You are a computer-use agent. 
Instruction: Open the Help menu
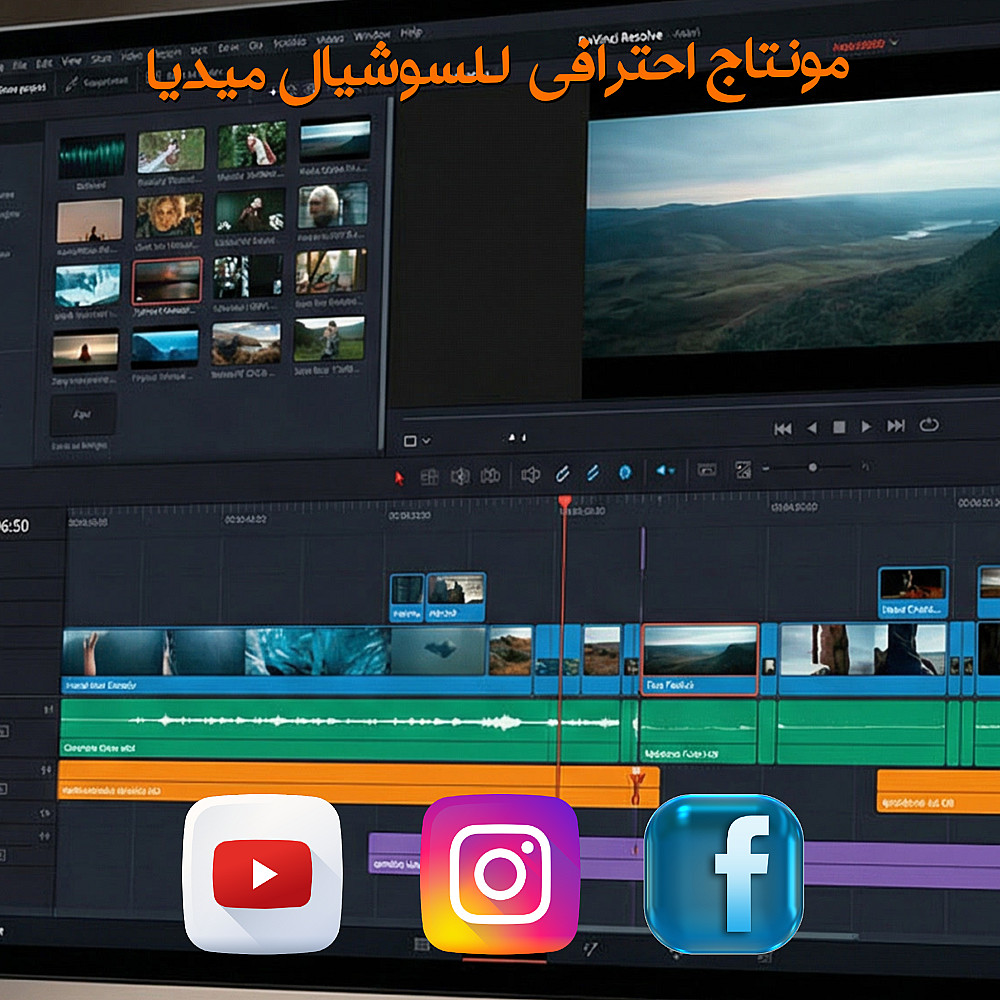click(411, 33)
